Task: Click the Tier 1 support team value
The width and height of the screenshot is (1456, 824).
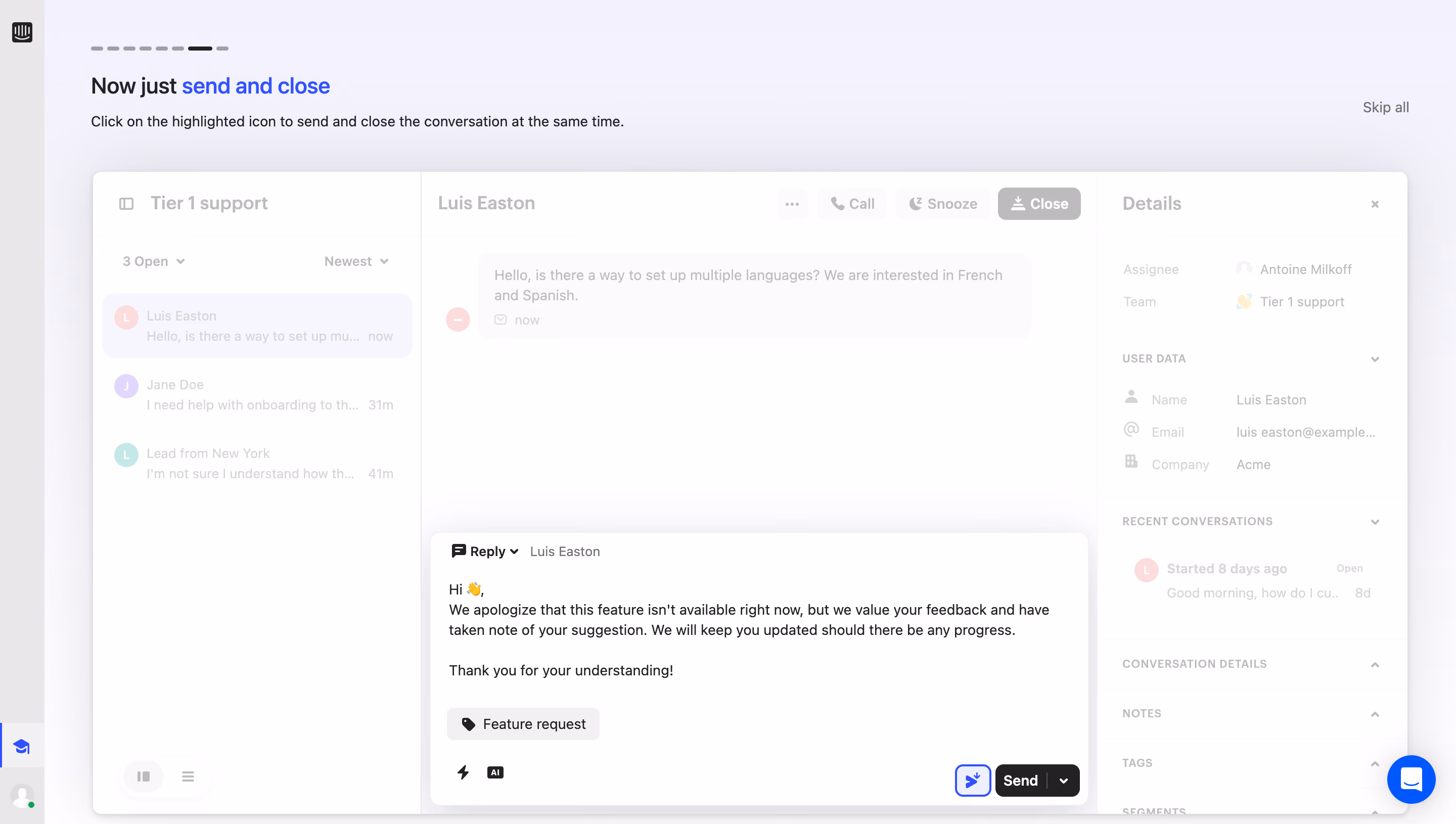Action: [1301, 301]
